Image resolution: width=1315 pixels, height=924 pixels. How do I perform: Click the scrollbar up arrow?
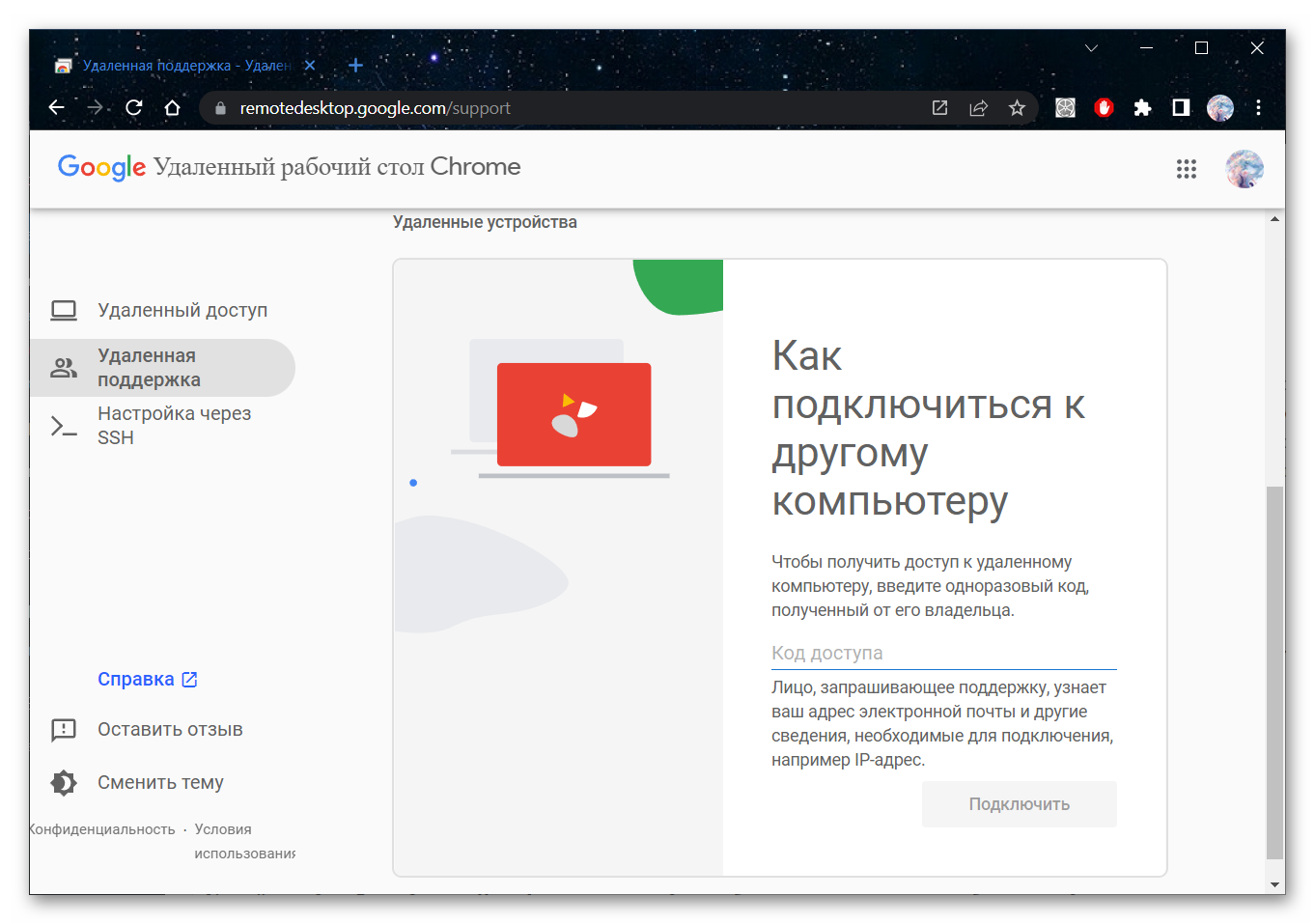1275,219
